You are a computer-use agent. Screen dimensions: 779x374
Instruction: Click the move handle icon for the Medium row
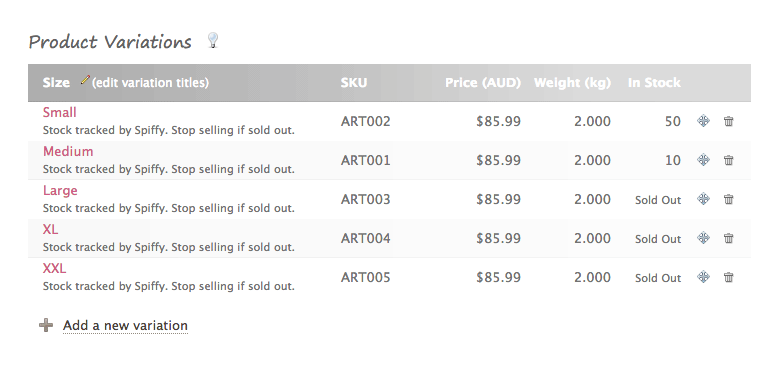click(x=703, y=160)
